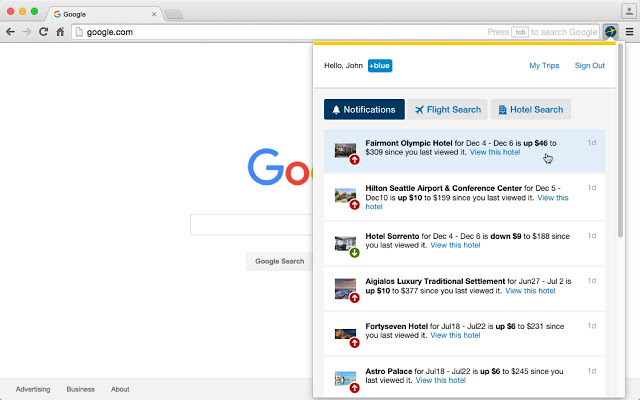Click the Astro Palace thumbnail
Screen dimensions: 640x400
tap(345, 378)
